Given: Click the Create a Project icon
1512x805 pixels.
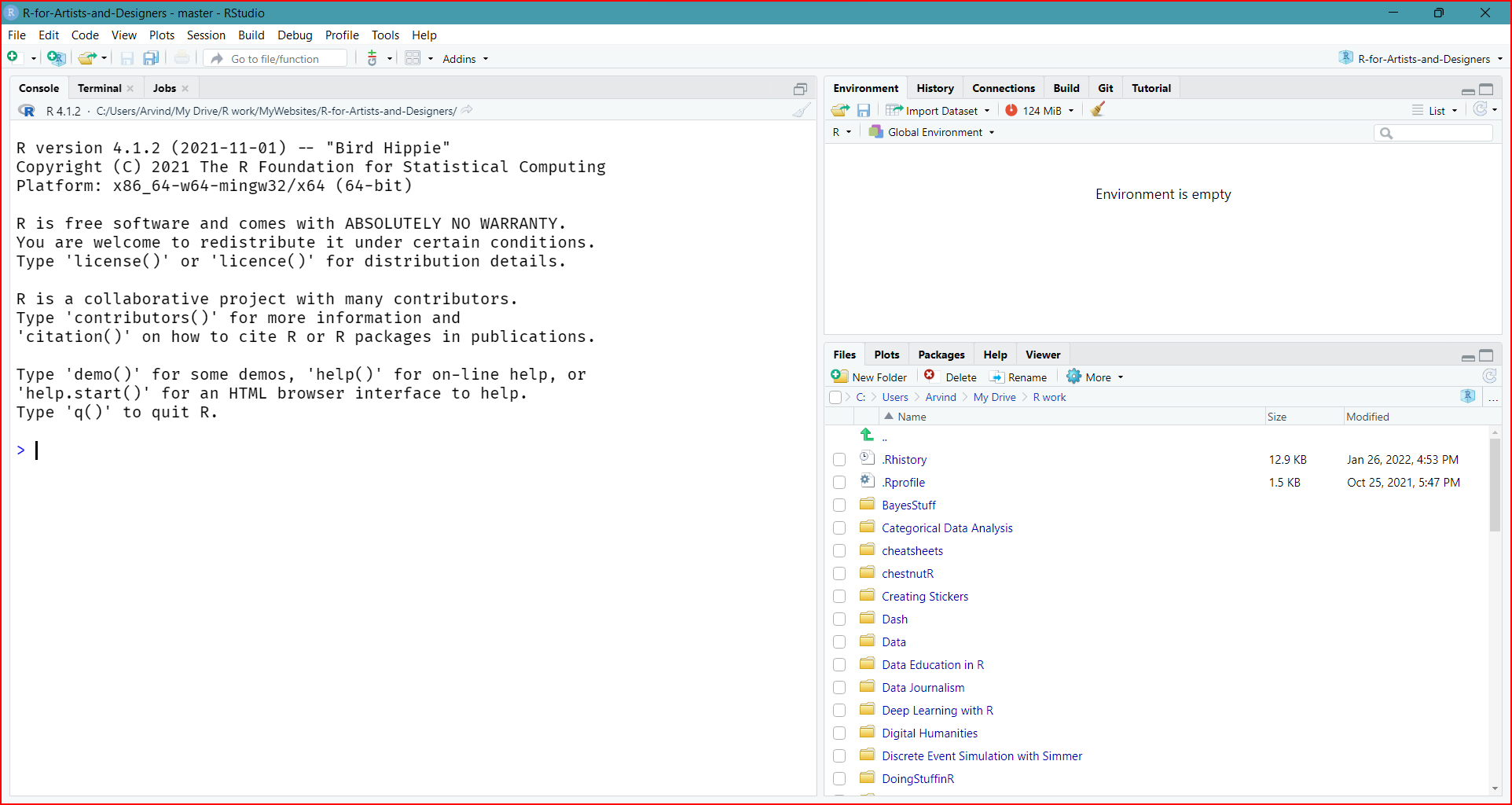Looking at the screenshot, I should point(56,57).
